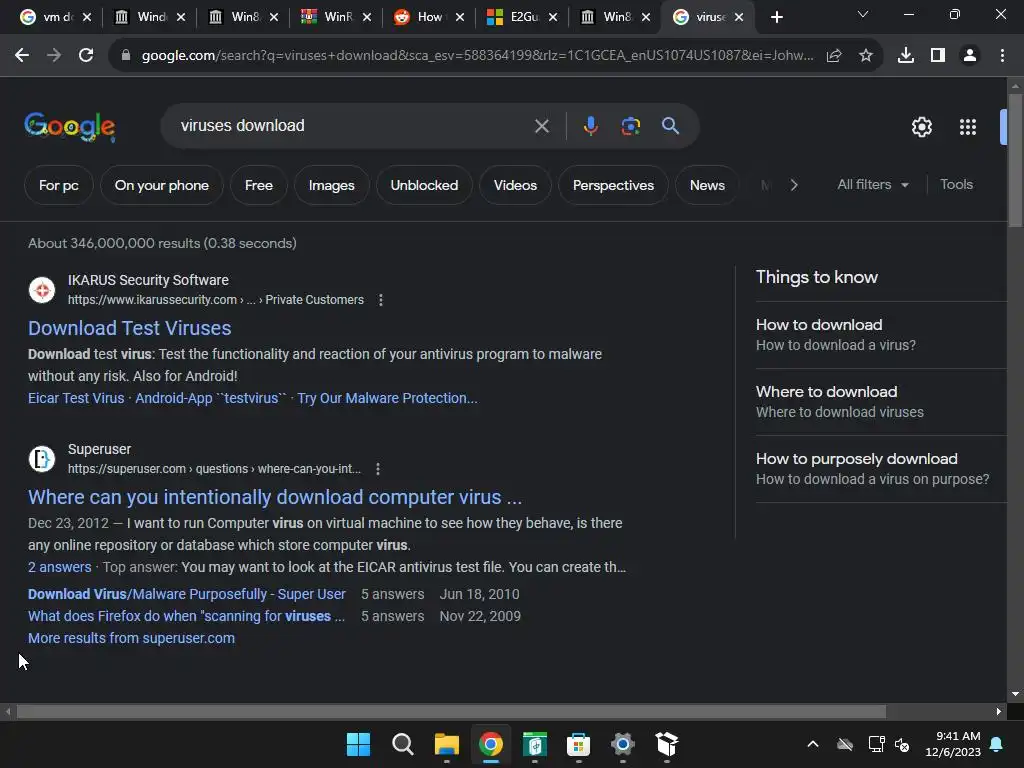Switch to Images results
The image size is (1024, 768).
coord(332,185)
